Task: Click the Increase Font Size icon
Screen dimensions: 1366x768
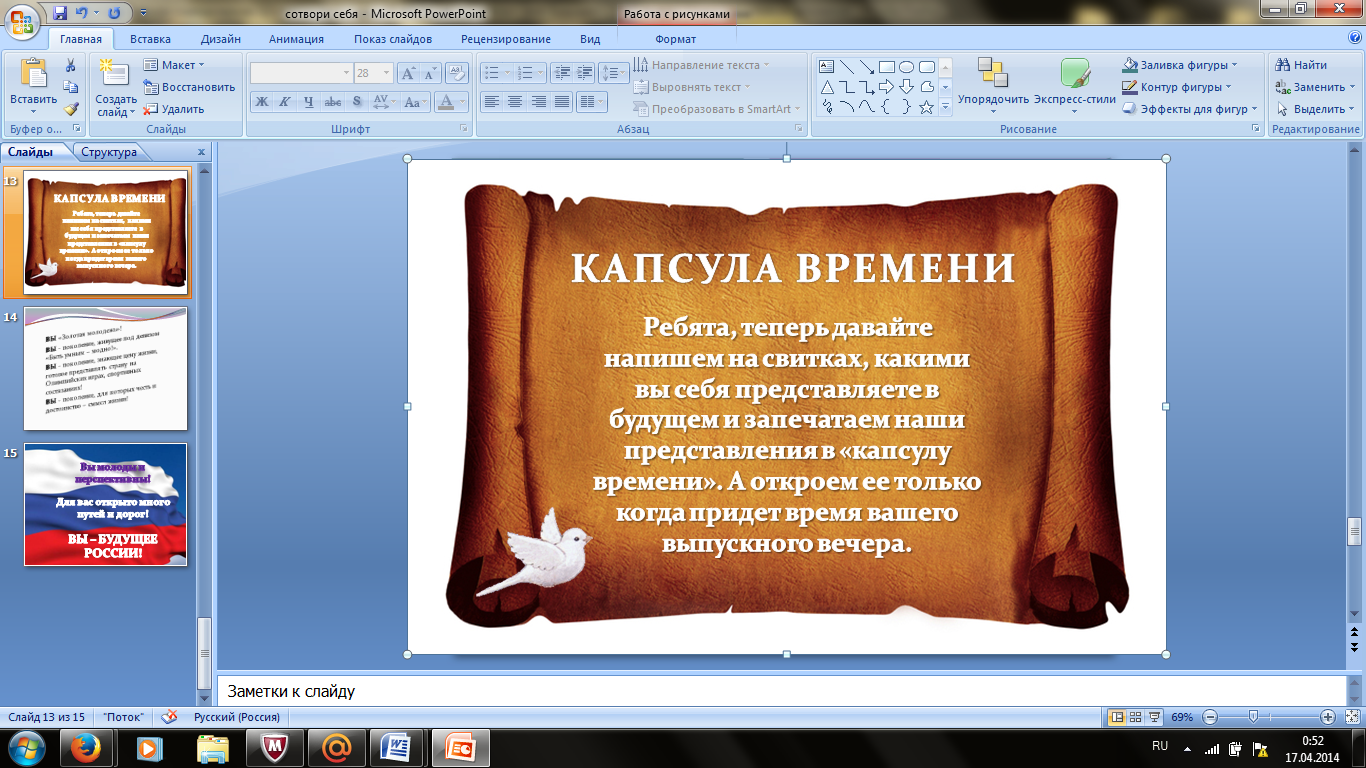Action: tap(408, 73)
